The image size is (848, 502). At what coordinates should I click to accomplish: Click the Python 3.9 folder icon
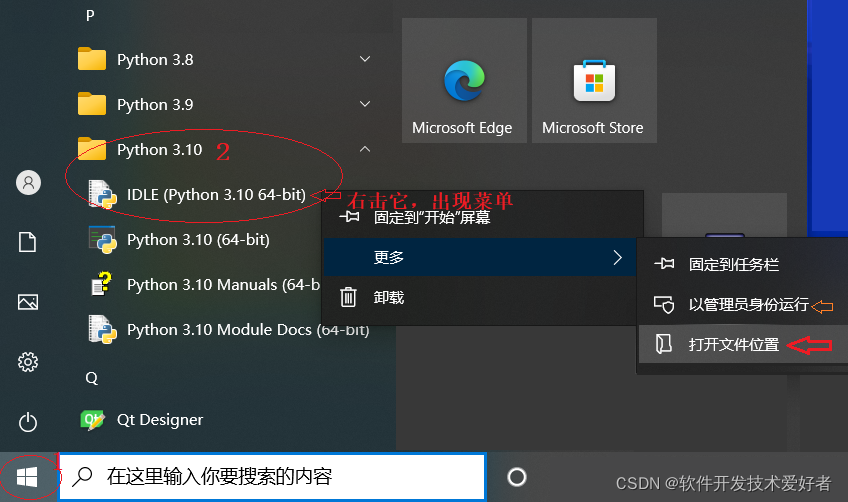pos(92,104)
